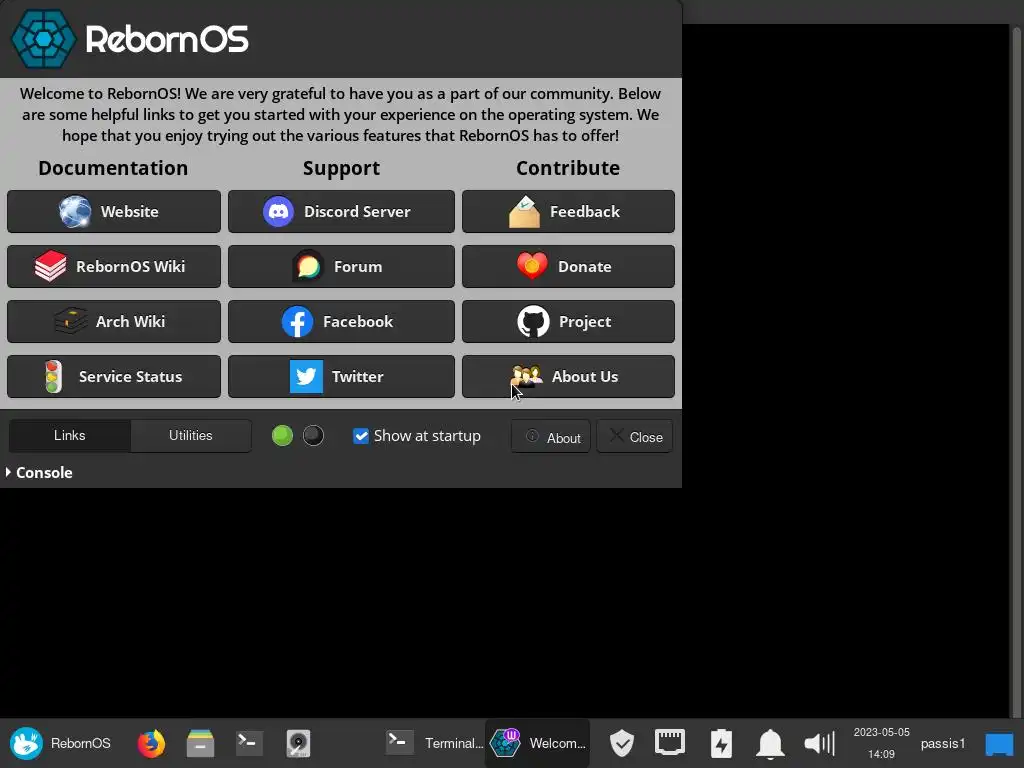Click the blue show desktop icon
The image size is (1024, 768).
coord(999,744)
